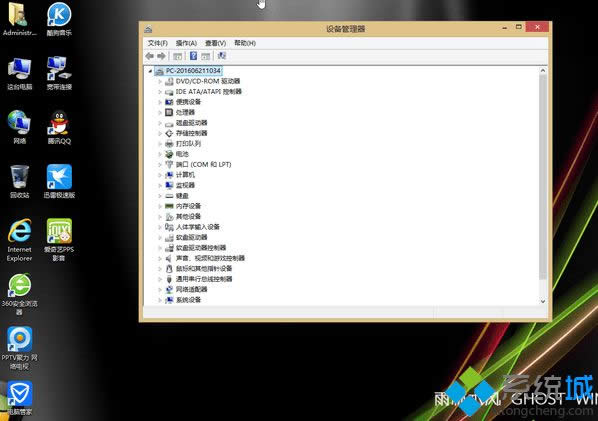The height and width of the screenshot is (421, 598).
Task: Click the 鼠标和其他指针设备 mouse icon
Action: pos(169,268)
